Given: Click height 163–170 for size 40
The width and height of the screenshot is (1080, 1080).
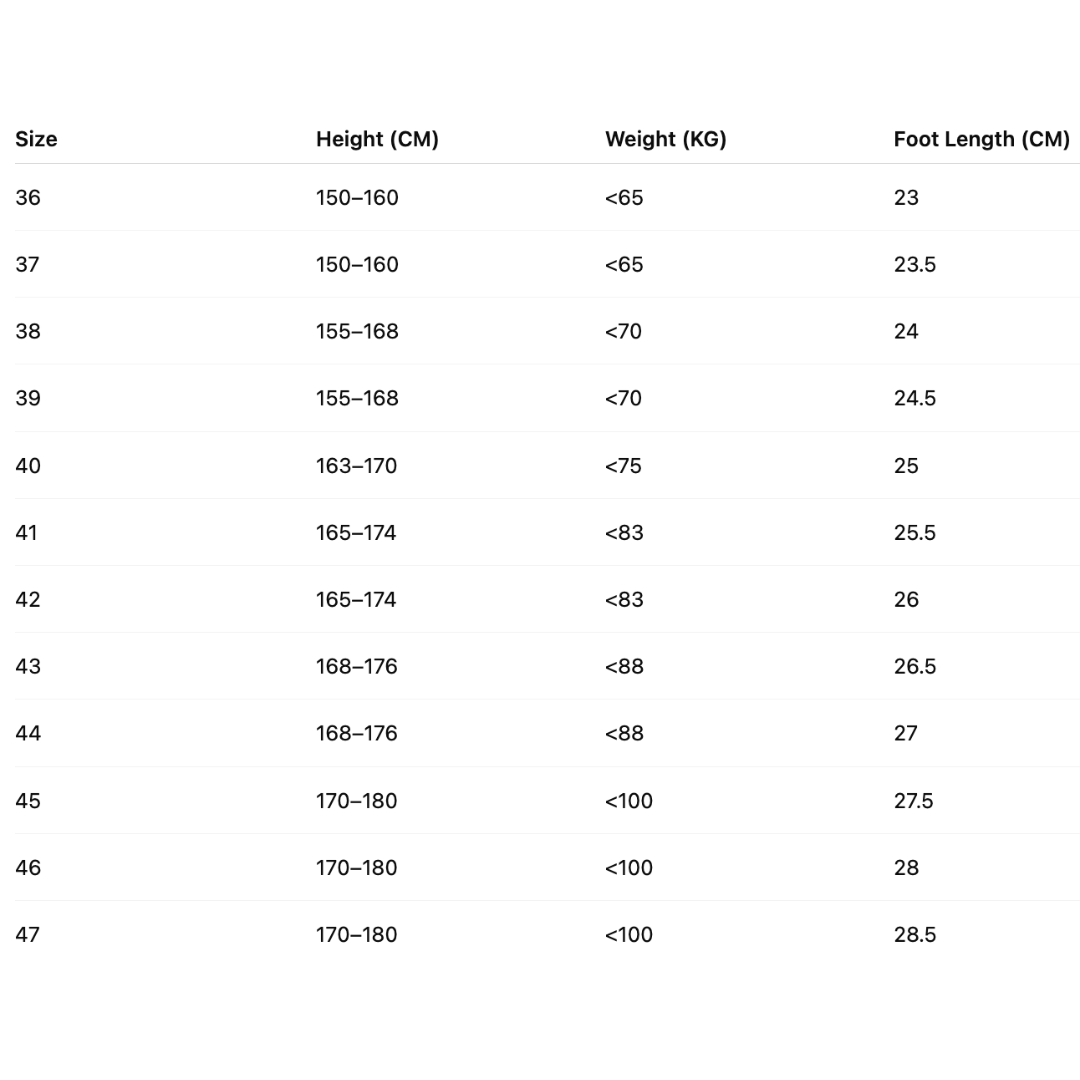Looking at the screenshot, I should (x=356, y=466).
